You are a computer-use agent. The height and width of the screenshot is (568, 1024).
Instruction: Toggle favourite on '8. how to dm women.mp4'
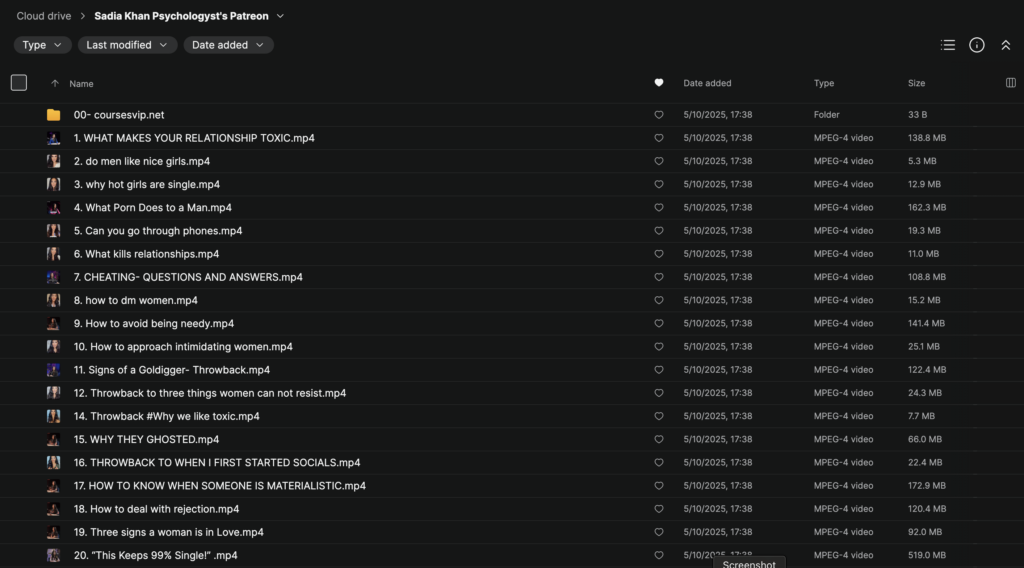click(658, 301)
